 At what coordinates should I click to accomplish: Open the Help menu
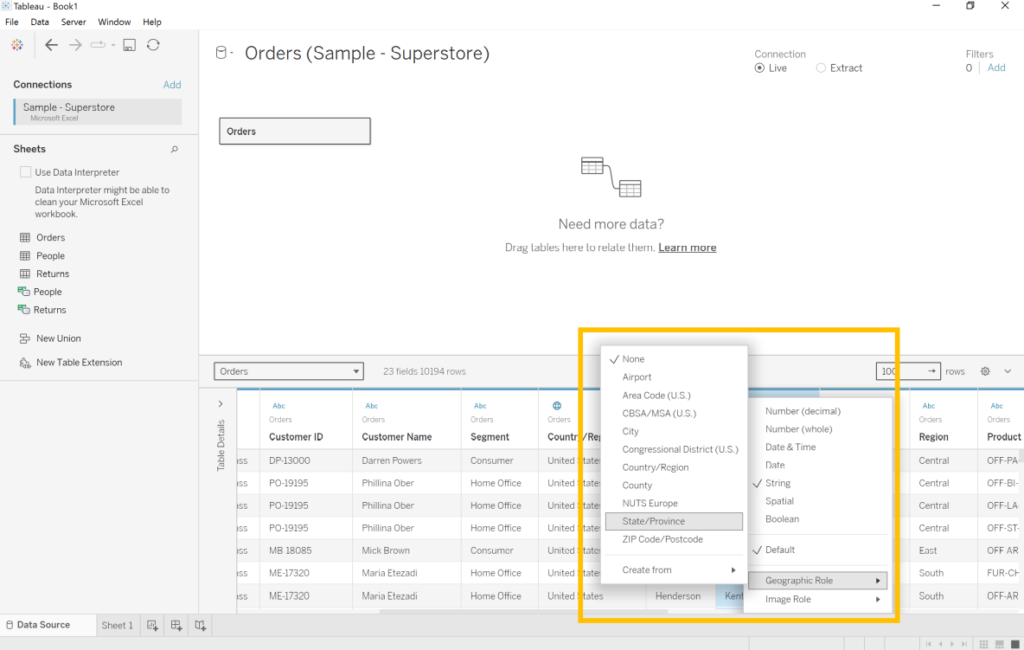click(x=152, y=22)
